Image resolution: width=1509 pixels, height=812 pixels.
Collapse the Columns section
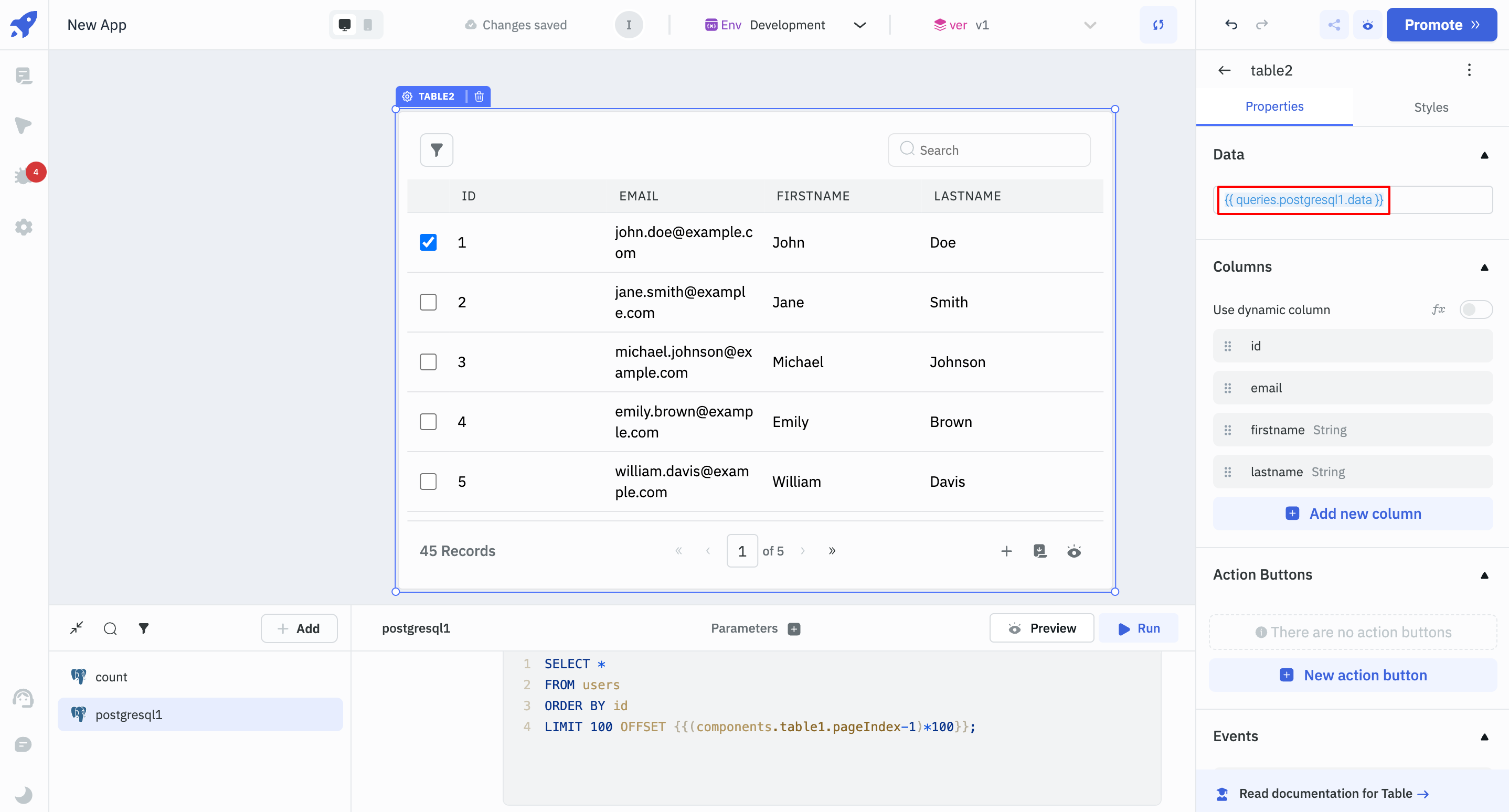1484,267
